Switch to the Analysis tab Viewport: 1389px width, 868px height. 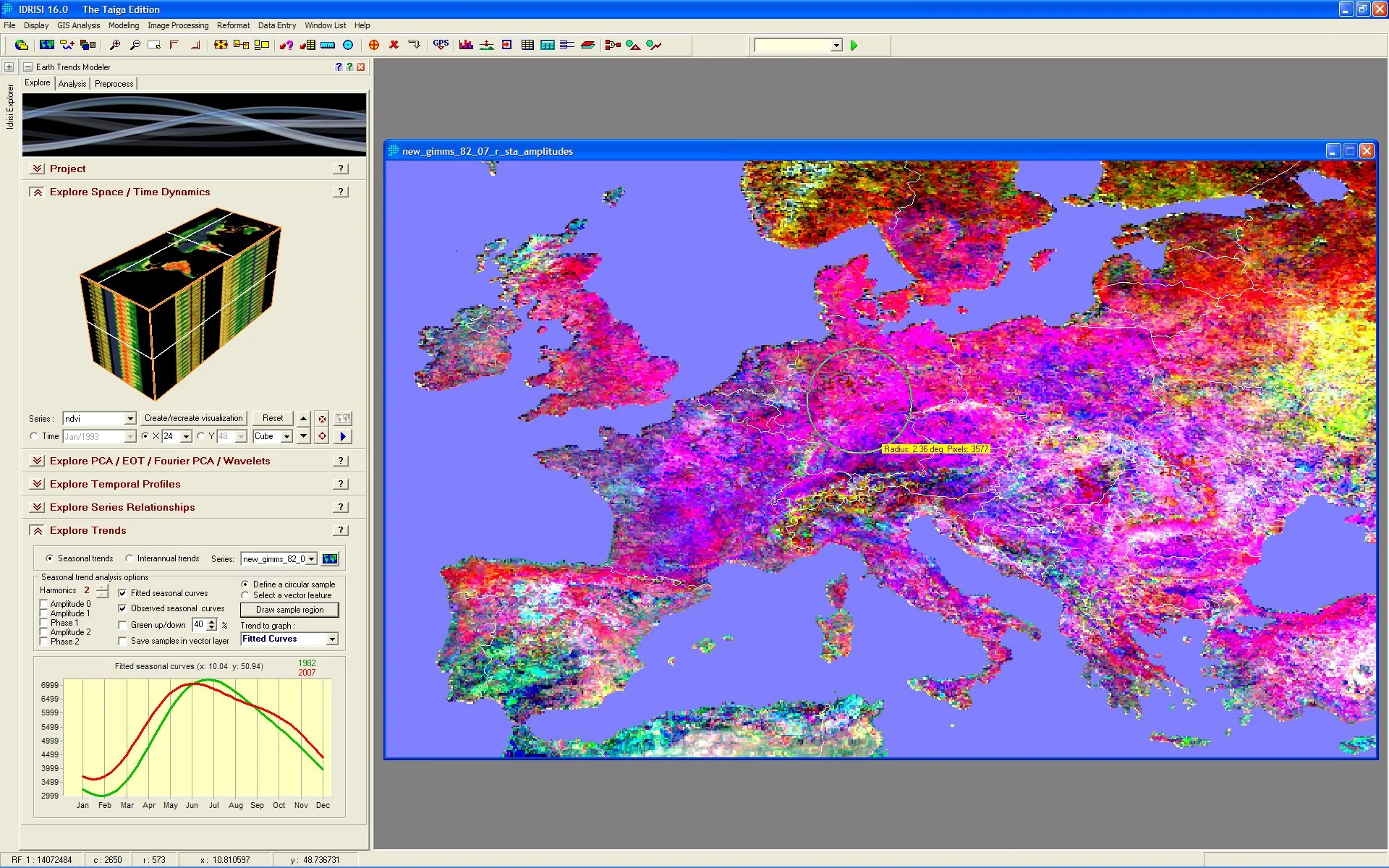point(72,84)
